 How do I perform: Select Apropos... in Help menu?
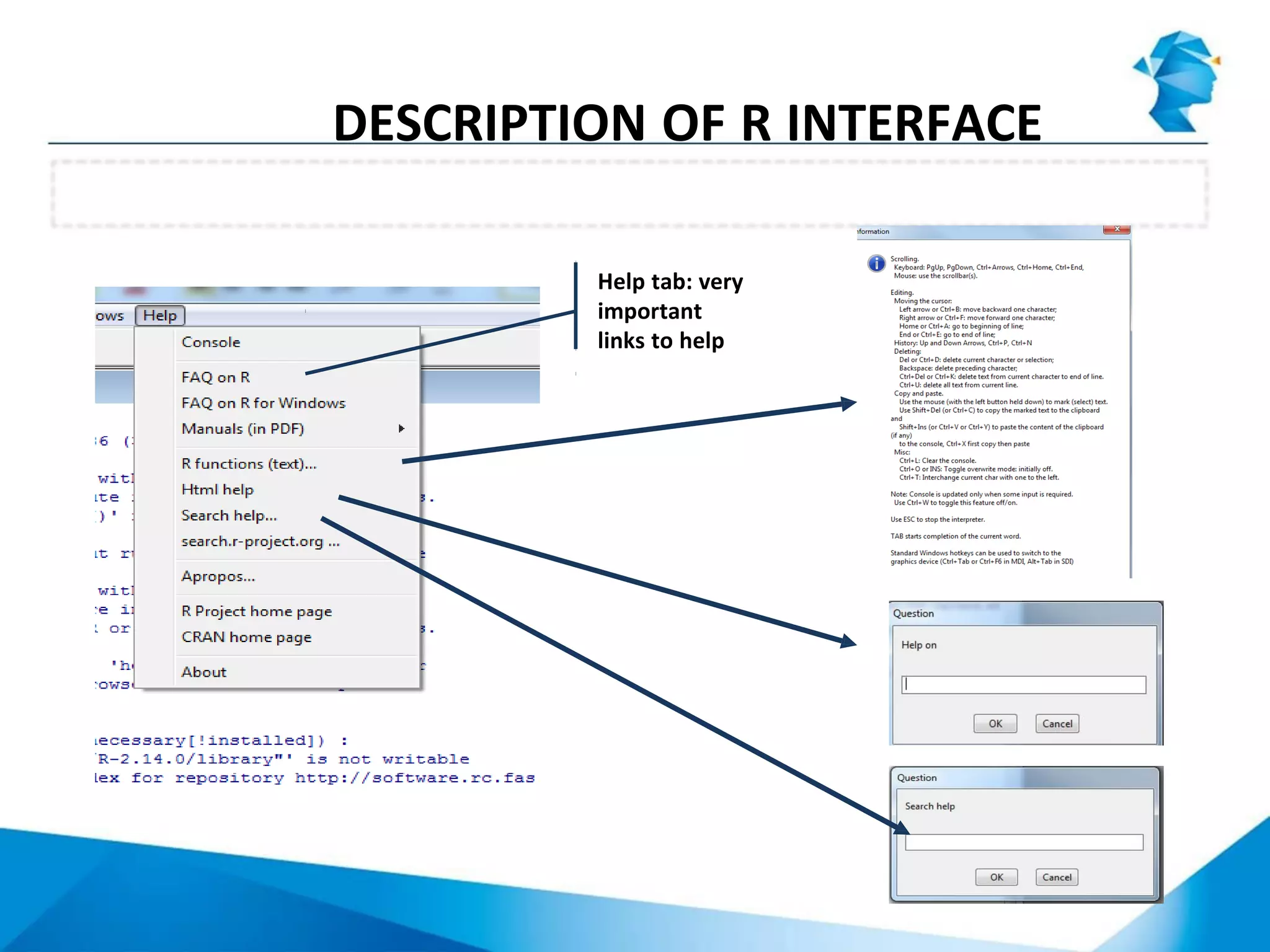(218, 576)
